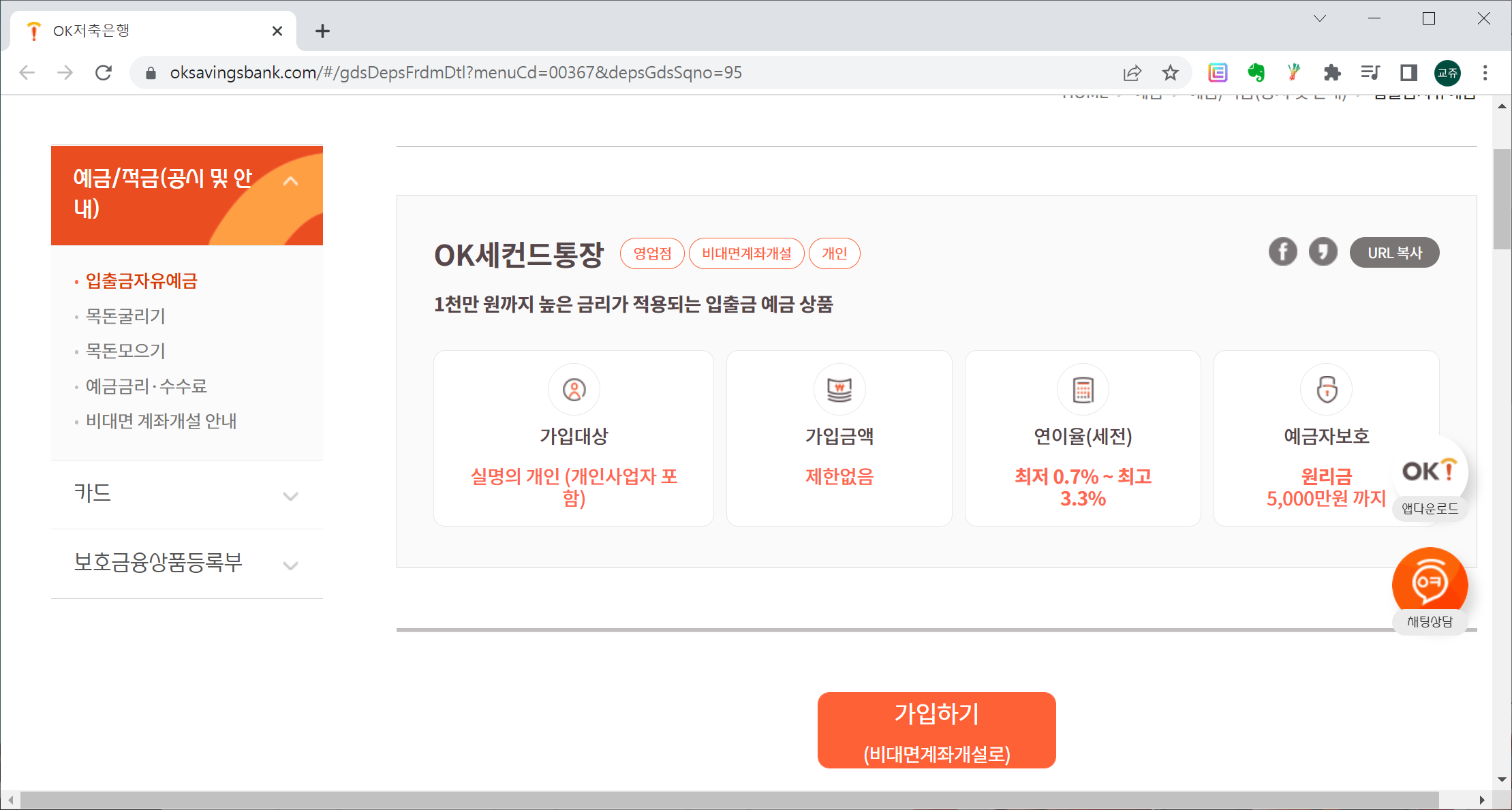This screenshot has height=810, width=1512.
Task: Open a new browser tab
Action: (x=322, y=31)
